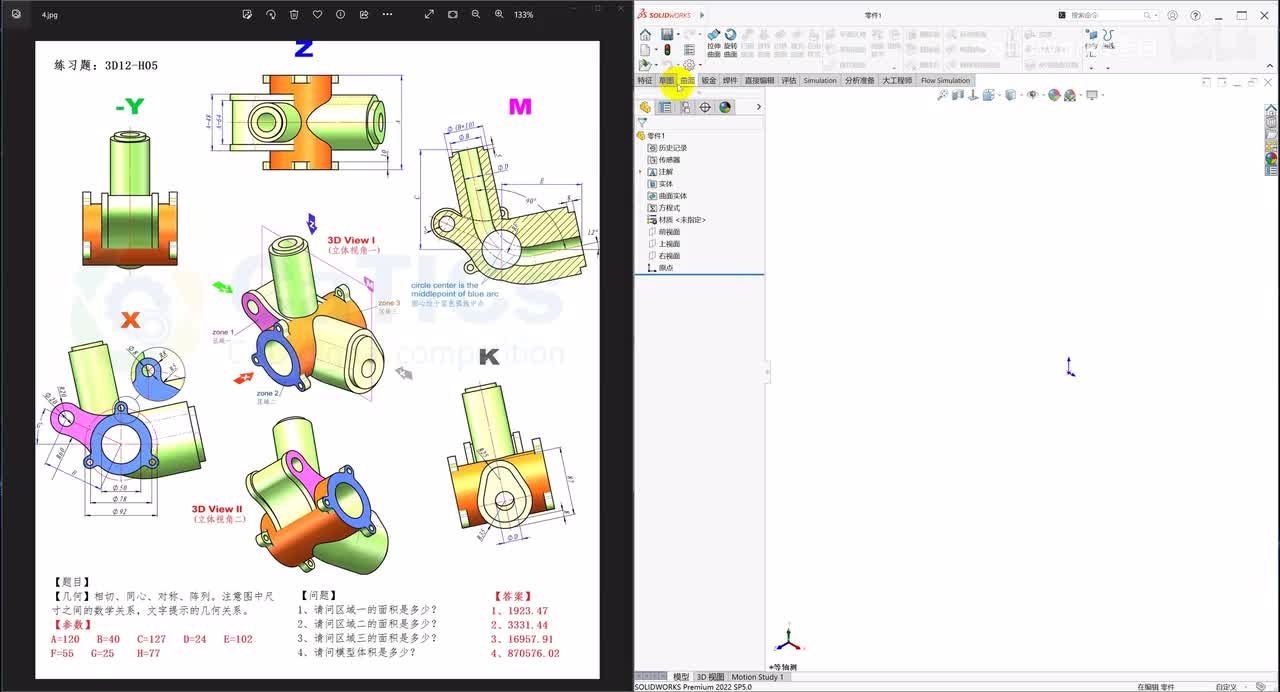Click the traffic light rebuild icon
The width and height of the screenshot is (1280, 692).
click(667, 49)
